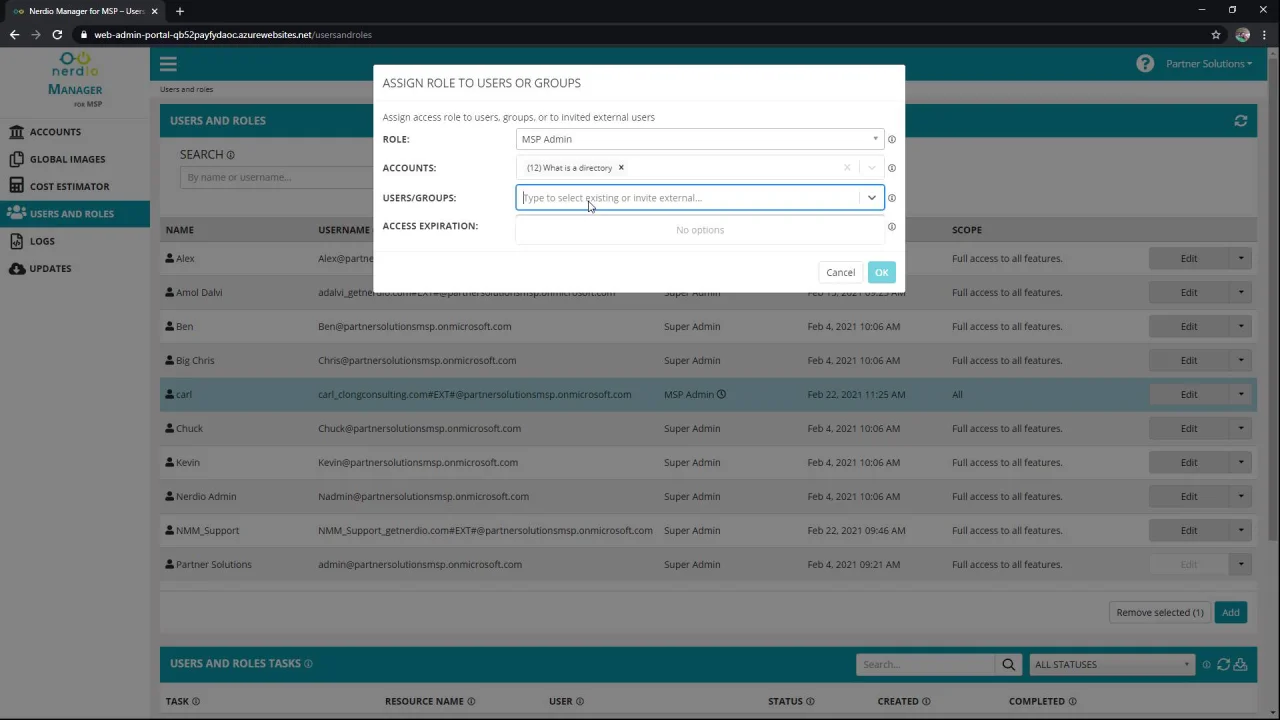This screenshot has width=1280, height=720.
Task: Click the Updates cloud icon
Action: click(x=16, y=268)
